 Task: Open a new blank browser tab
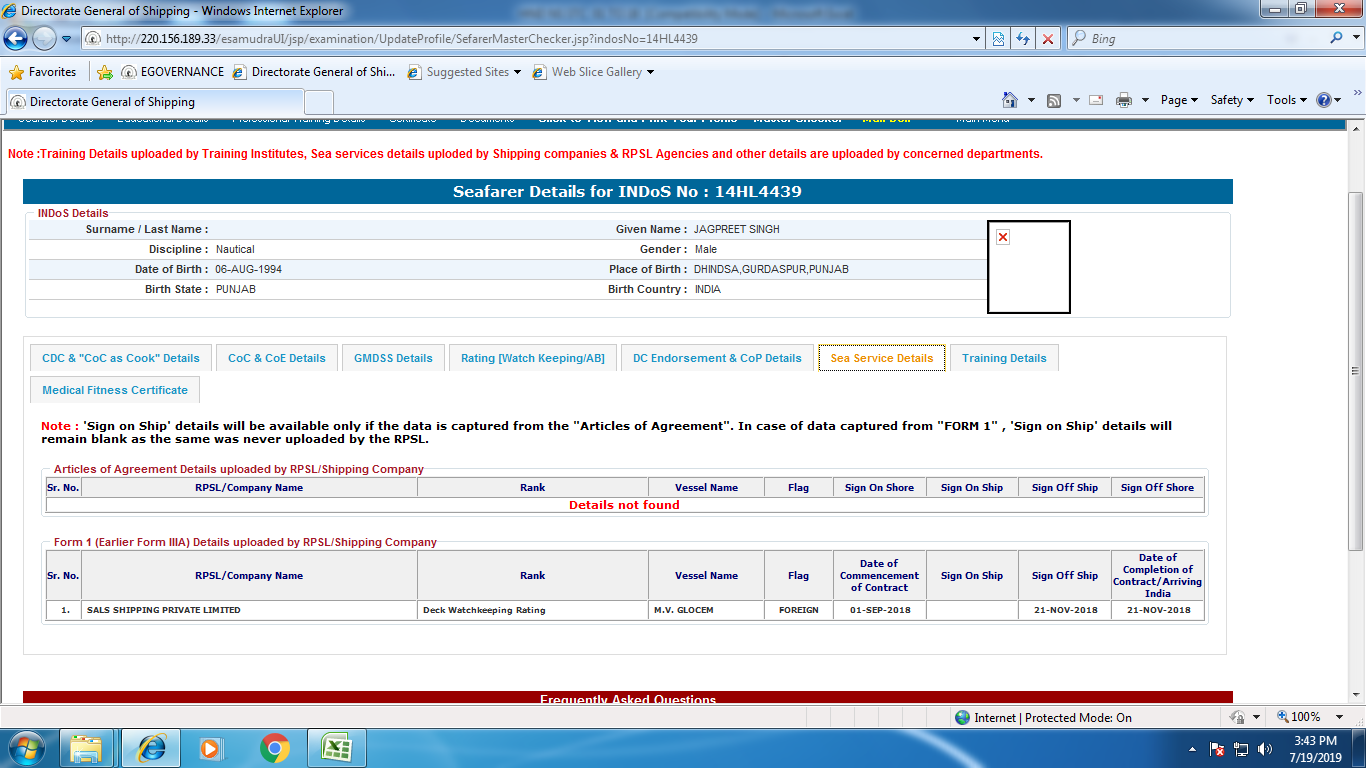(x=319, y=102)
